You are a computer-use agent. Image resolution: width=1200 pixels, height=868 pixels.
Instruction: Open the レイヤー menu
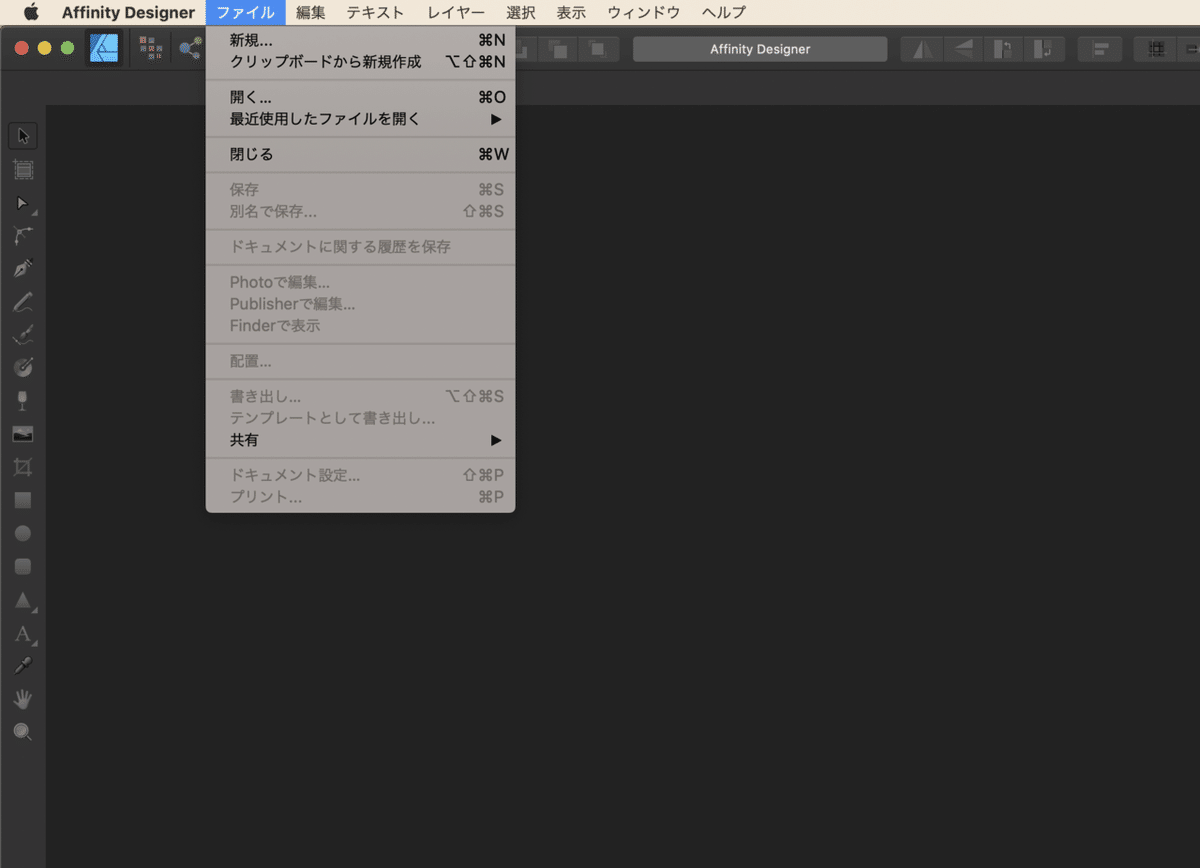456,12
